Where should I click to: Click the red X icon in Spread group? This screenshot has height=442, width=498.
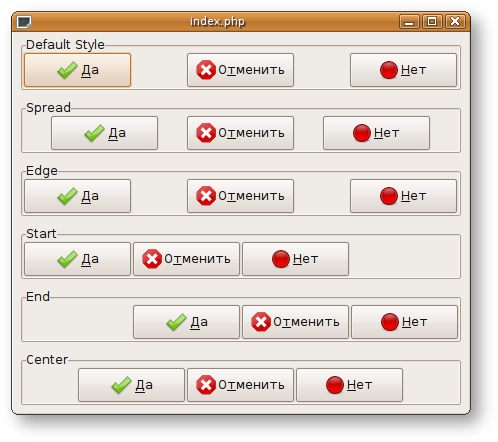[206, 133]
